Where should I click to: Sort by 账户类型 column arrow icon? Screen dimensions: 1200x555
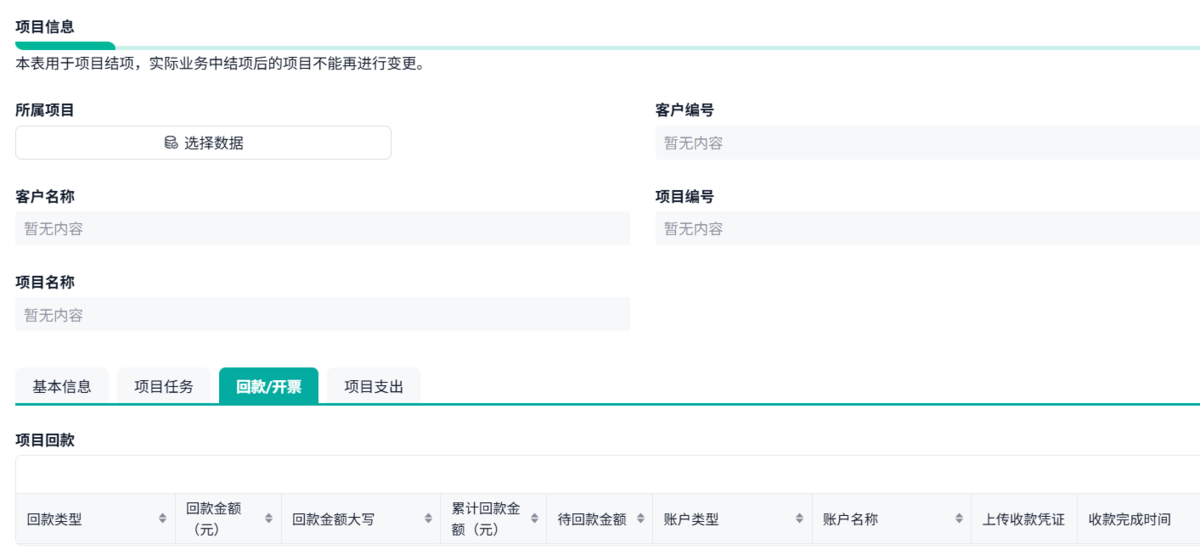[799, 519]
